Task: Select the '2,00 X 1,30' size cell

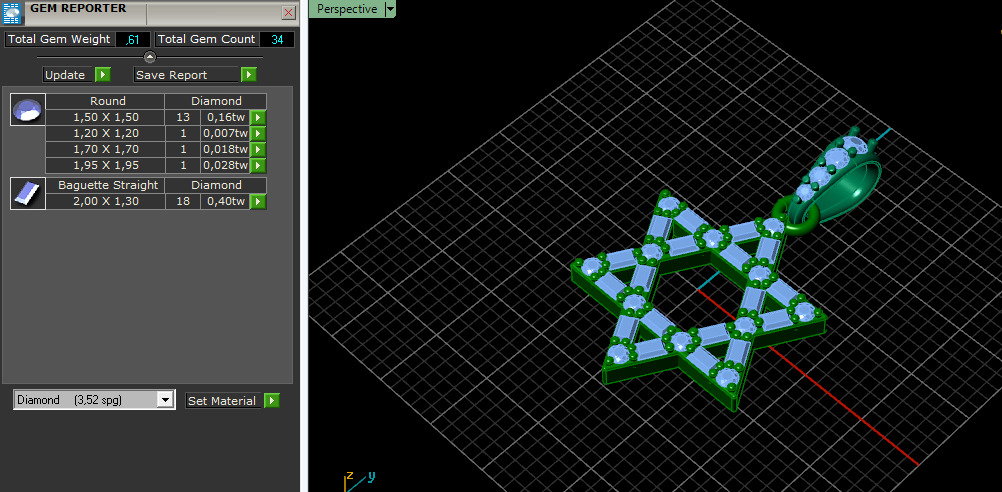Action: (105, 202)
